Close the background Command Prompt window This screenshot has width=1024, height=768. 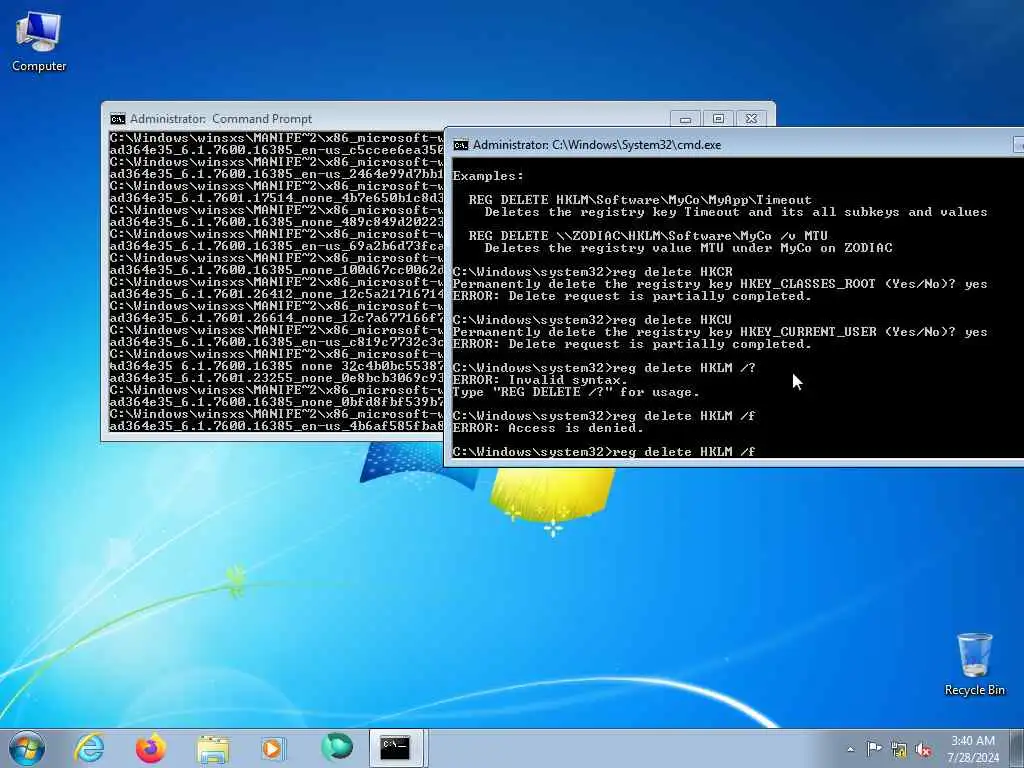(x=752, y=119)
